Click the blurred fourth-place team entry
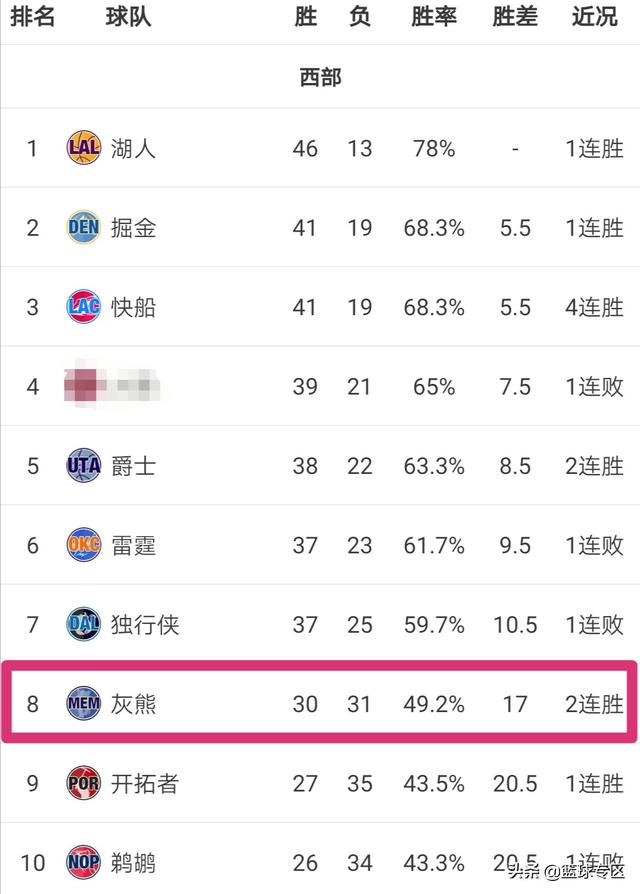 click(112, 386)
